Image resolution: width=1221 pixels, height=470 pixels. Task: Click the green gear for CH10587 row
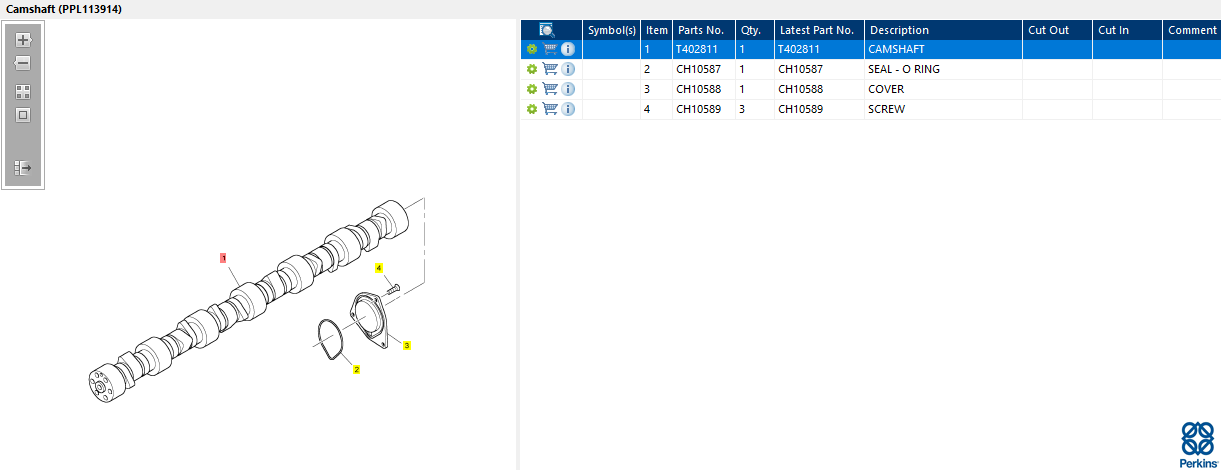[x=532, y=69]
